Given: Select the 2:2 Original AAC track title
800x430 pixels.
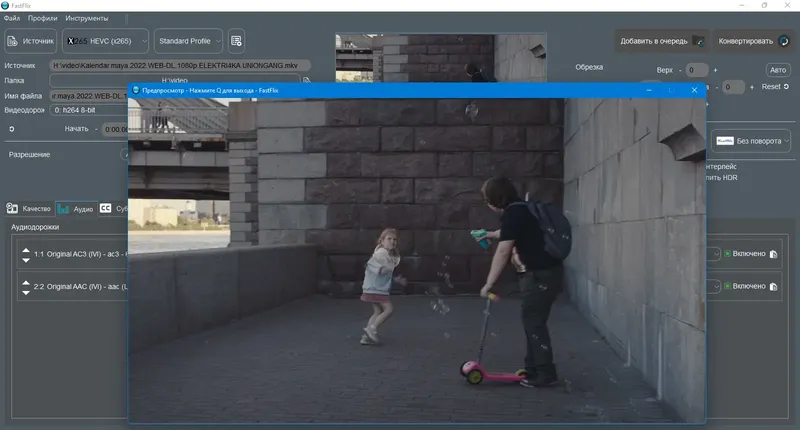Looking at the screenshot, I should click(x=81, y=287).
